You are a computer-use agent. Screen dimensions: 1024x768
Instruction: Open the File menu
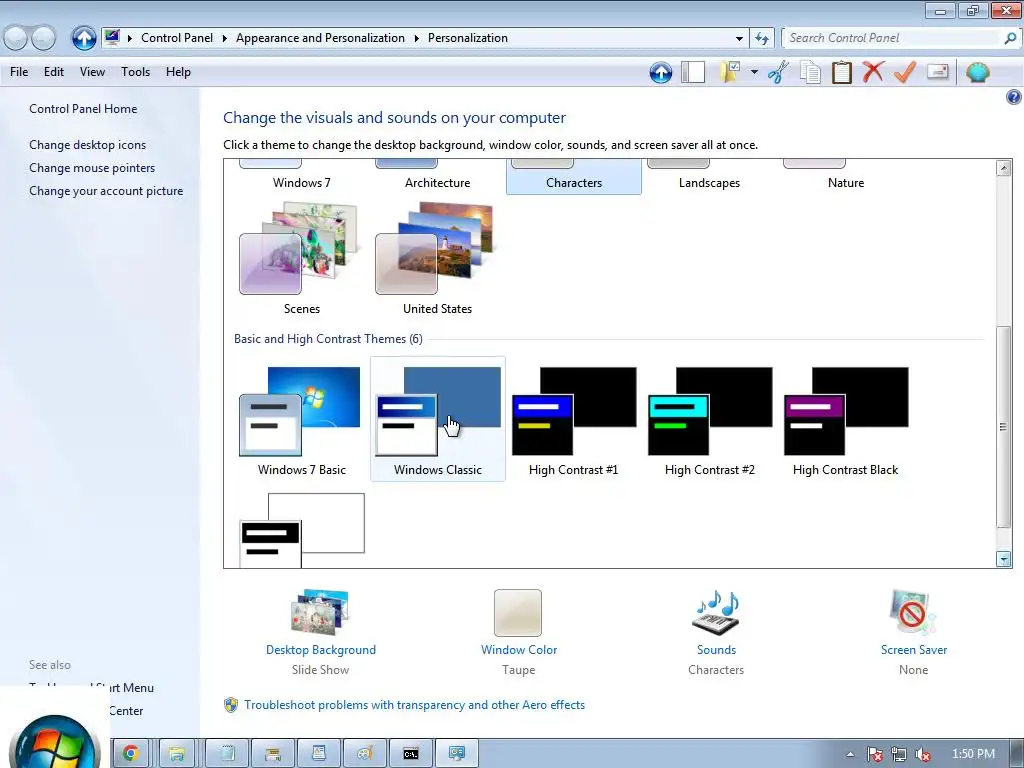click(19, 72)
